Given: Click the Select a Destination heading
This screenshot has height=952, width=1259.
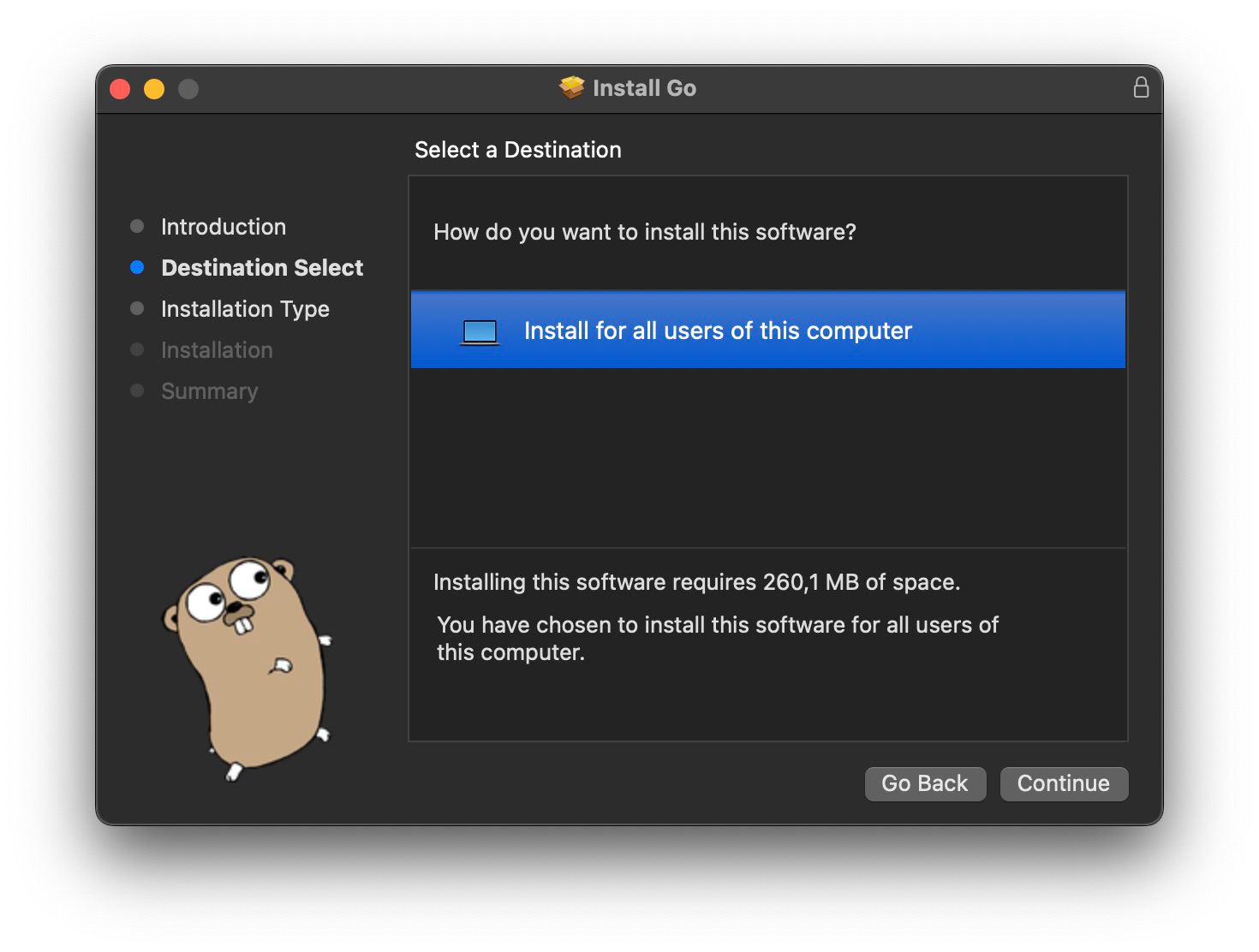Looking at the screenshot, I should click(x=518, y=150).
